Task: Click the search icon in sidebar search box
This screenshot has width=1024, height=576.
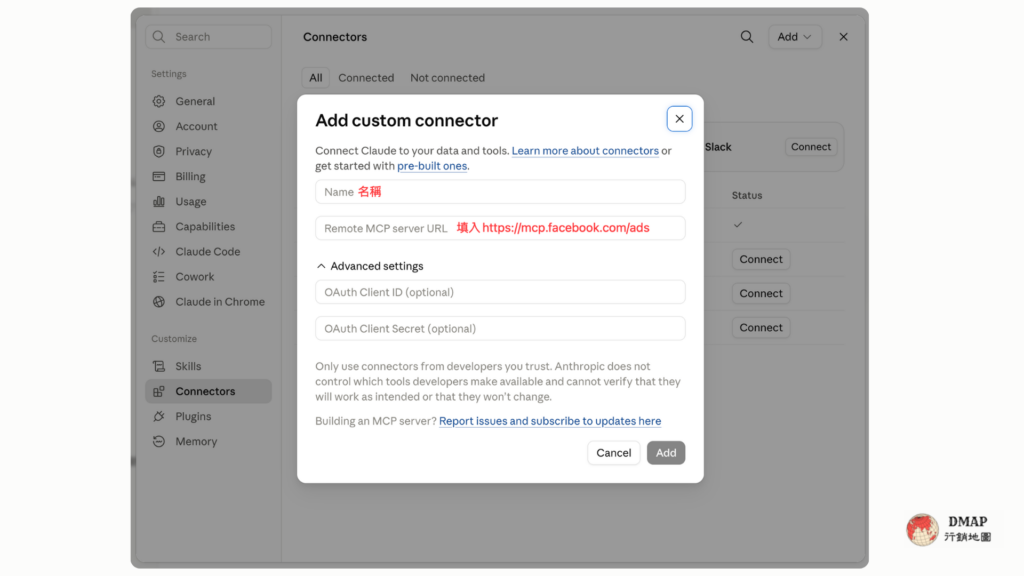Action: pos(159,37)
